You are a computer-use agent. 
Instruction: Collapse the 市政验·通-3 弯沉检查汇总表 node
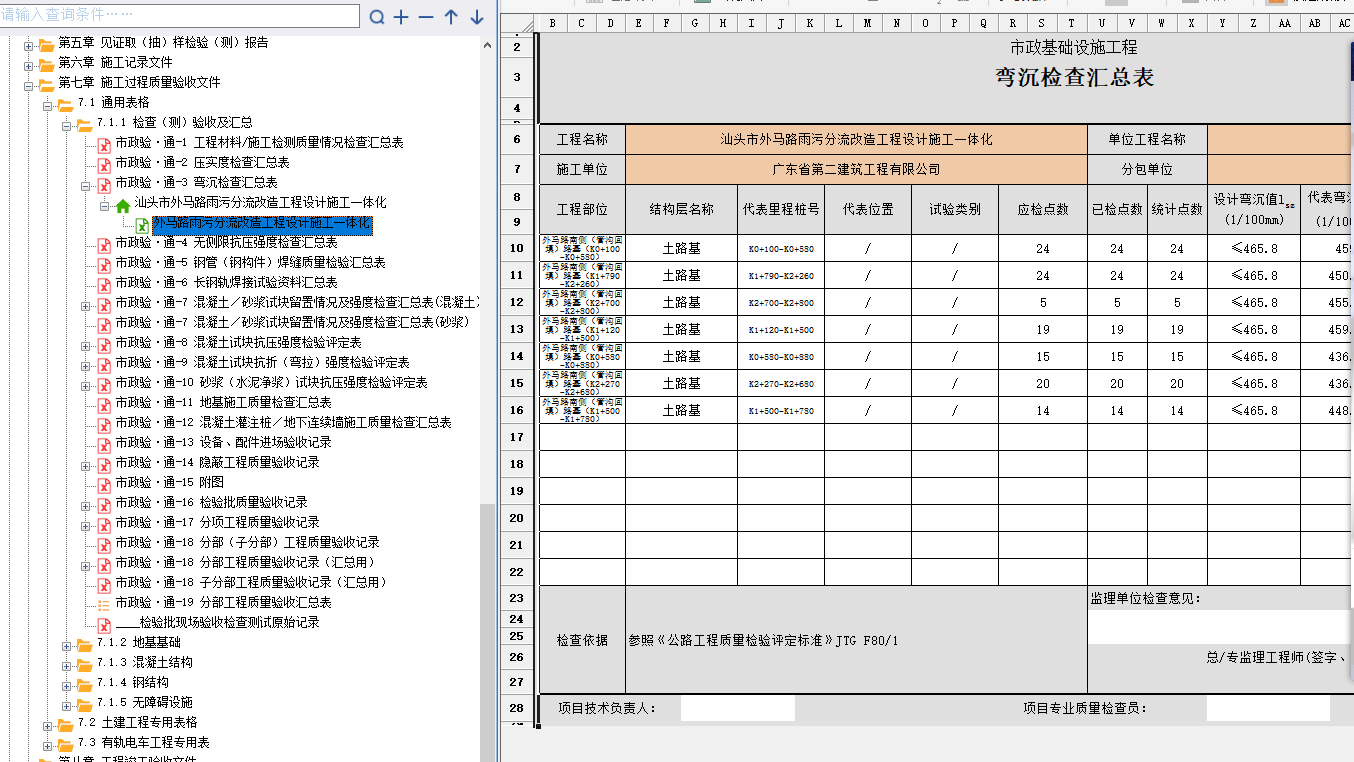(86, 184)
